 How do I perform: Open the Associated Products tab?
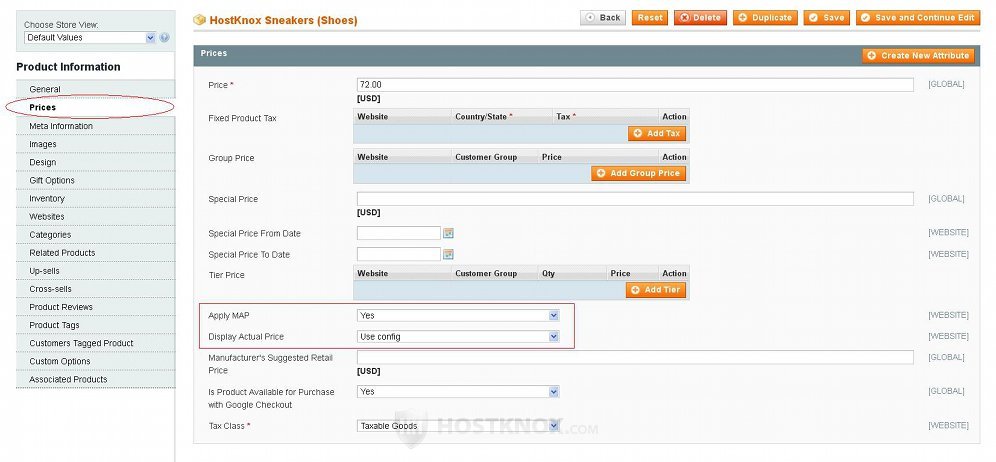[95, 379]
